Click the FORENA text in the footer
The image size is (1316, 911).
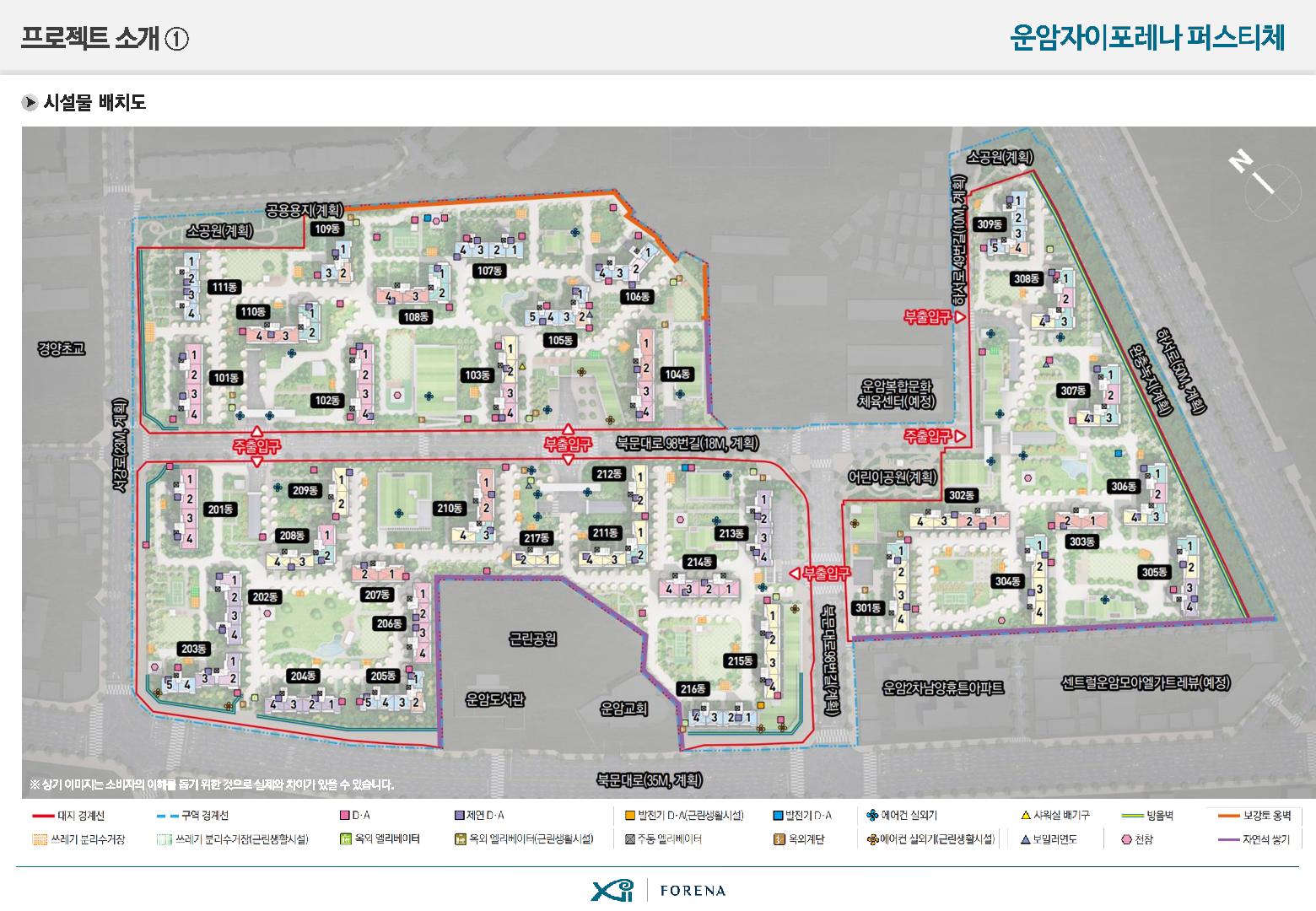tap(693, 890)
